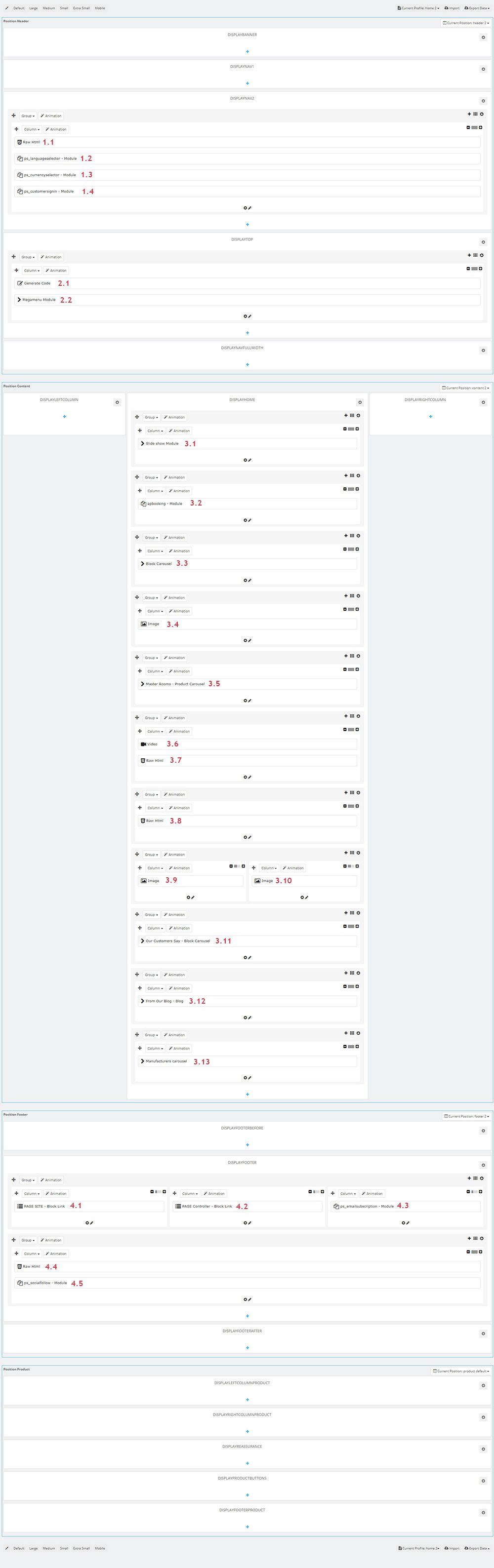Open the Current Position: content 2 dropdown
The width and height of the screenshot is (494, 1568).
466,388
